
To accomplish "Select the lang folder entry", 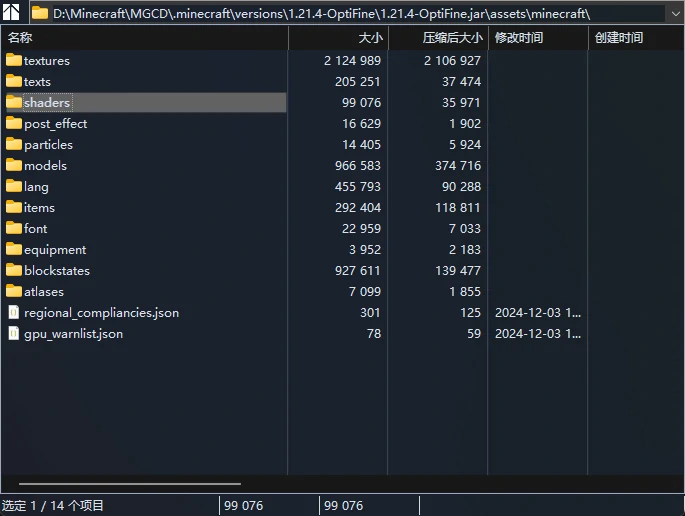I will (36, 187).
